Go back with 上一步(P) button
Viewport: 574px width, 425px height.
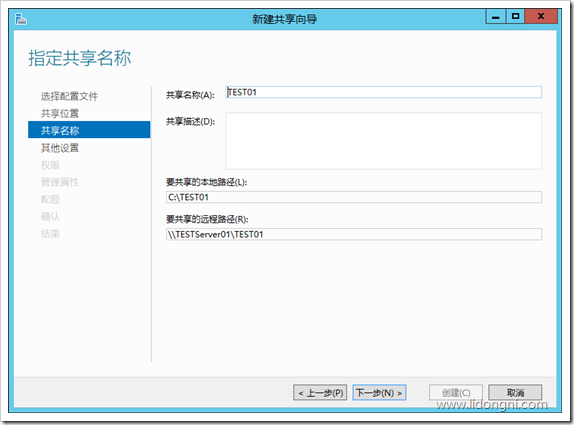(x=320, y=393)
